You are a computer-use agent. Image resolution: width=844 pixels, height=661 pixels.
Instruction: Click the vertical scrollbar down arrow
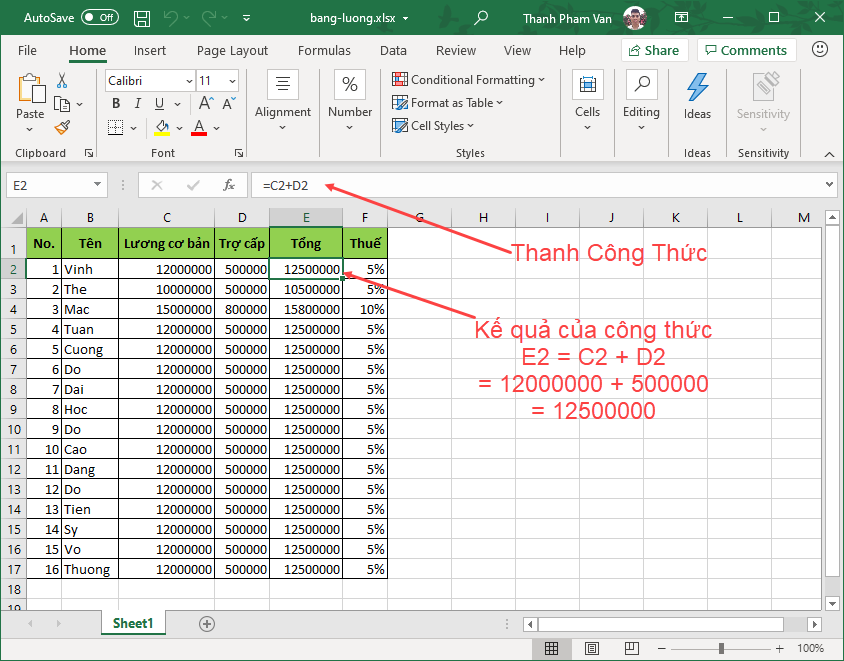point(832,603)
